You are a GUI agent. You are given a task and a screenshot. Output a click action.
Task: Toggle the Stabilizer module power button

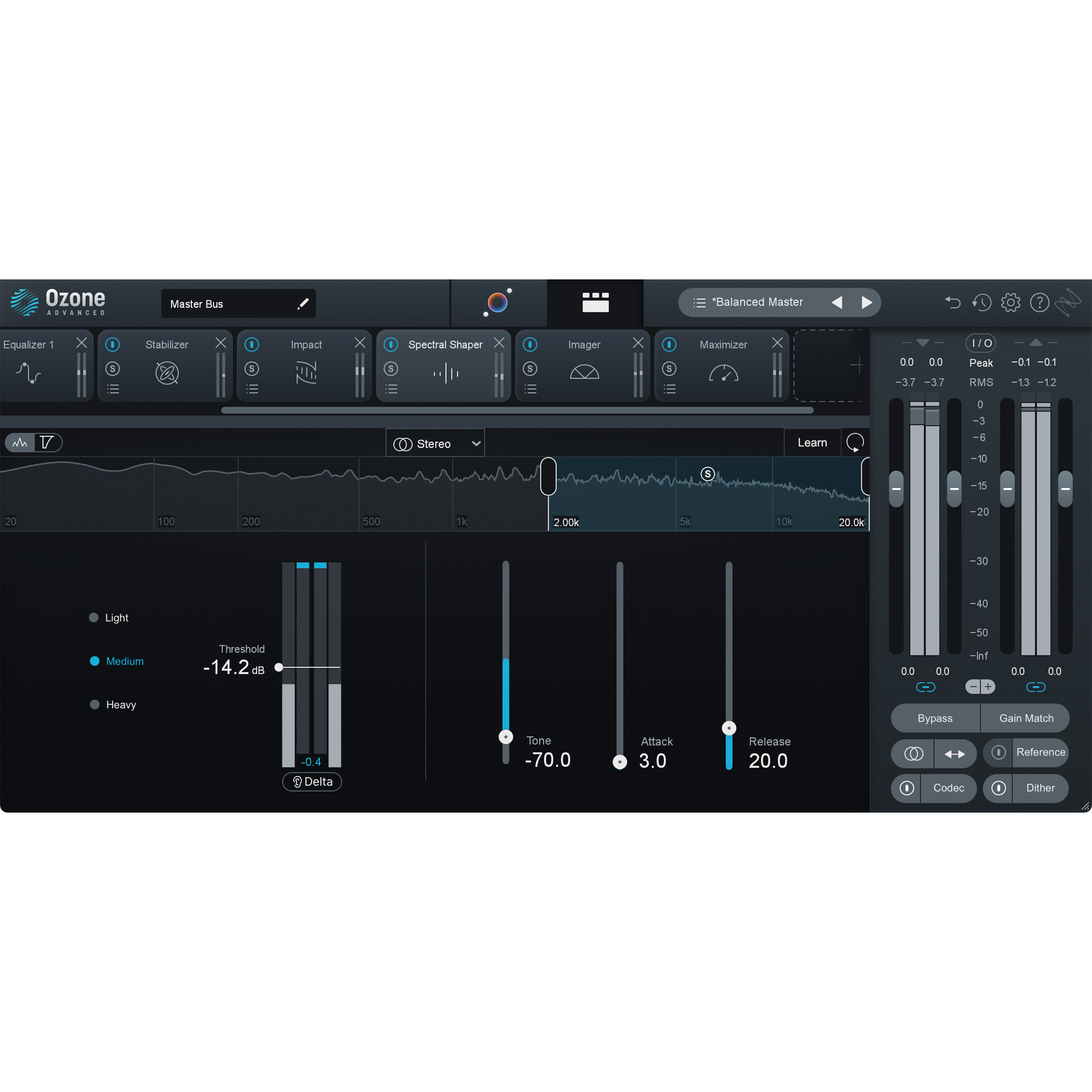point(113,345)
